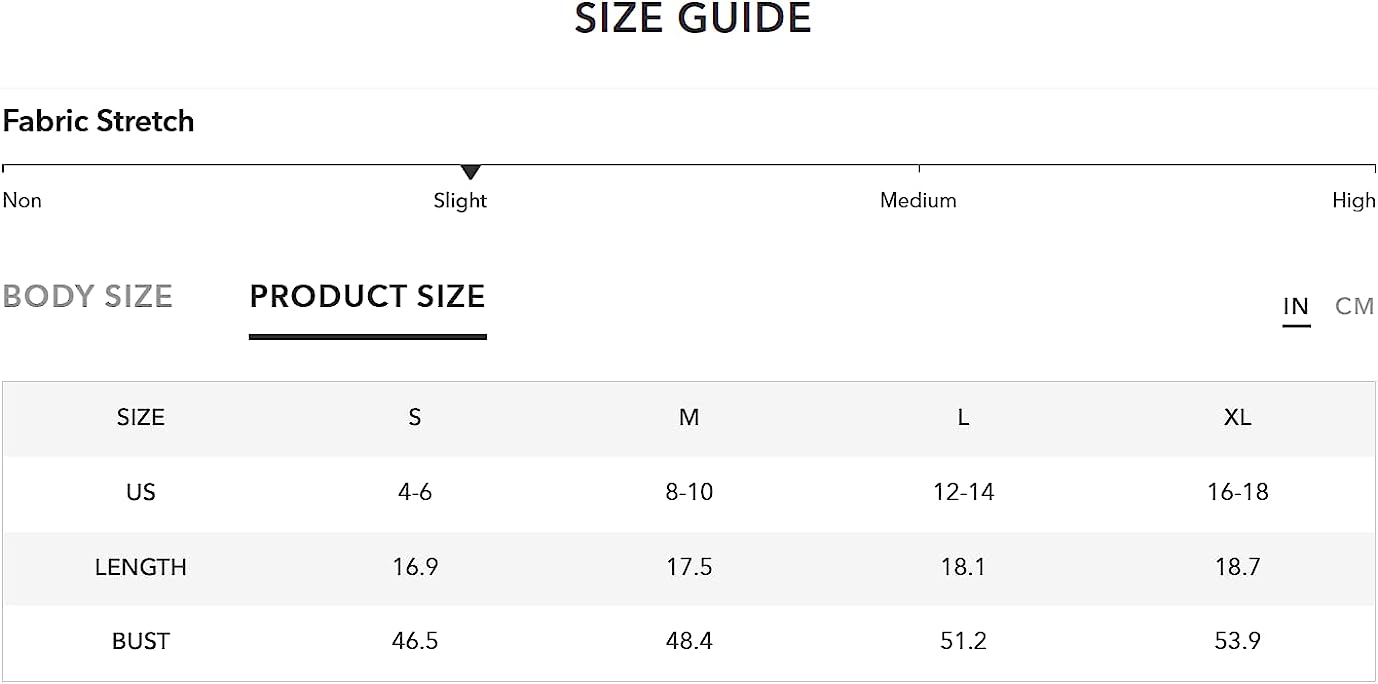Click the 46.5 bust value cell
This screenshot has height=684, width=1378.
tap(415, 641)
